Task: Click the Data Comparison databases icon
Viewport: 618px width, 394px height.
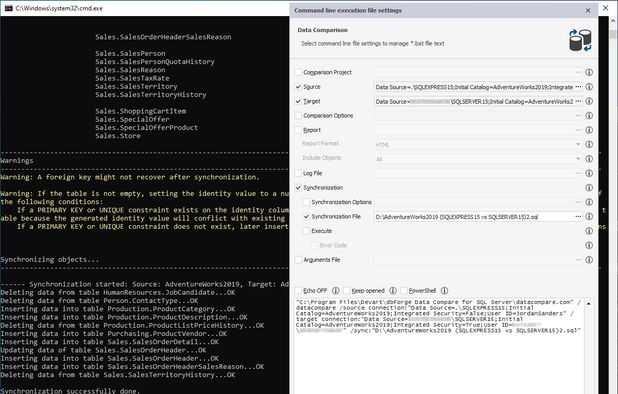Action: pos(580,40)
